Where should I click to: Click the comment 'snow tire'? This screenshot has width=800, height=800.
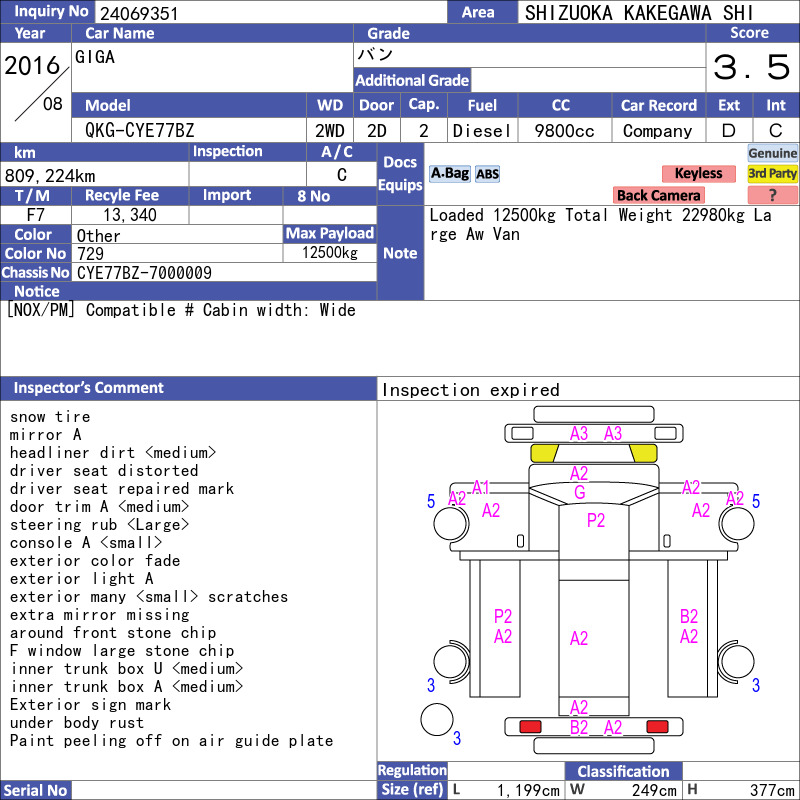(x=50, y=417)
